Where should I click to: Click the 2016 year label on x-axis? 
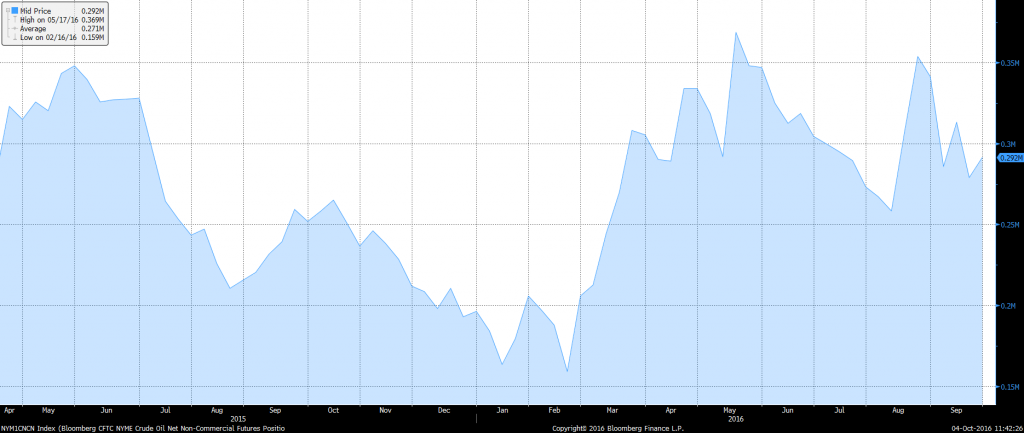[x=735, y=418]
